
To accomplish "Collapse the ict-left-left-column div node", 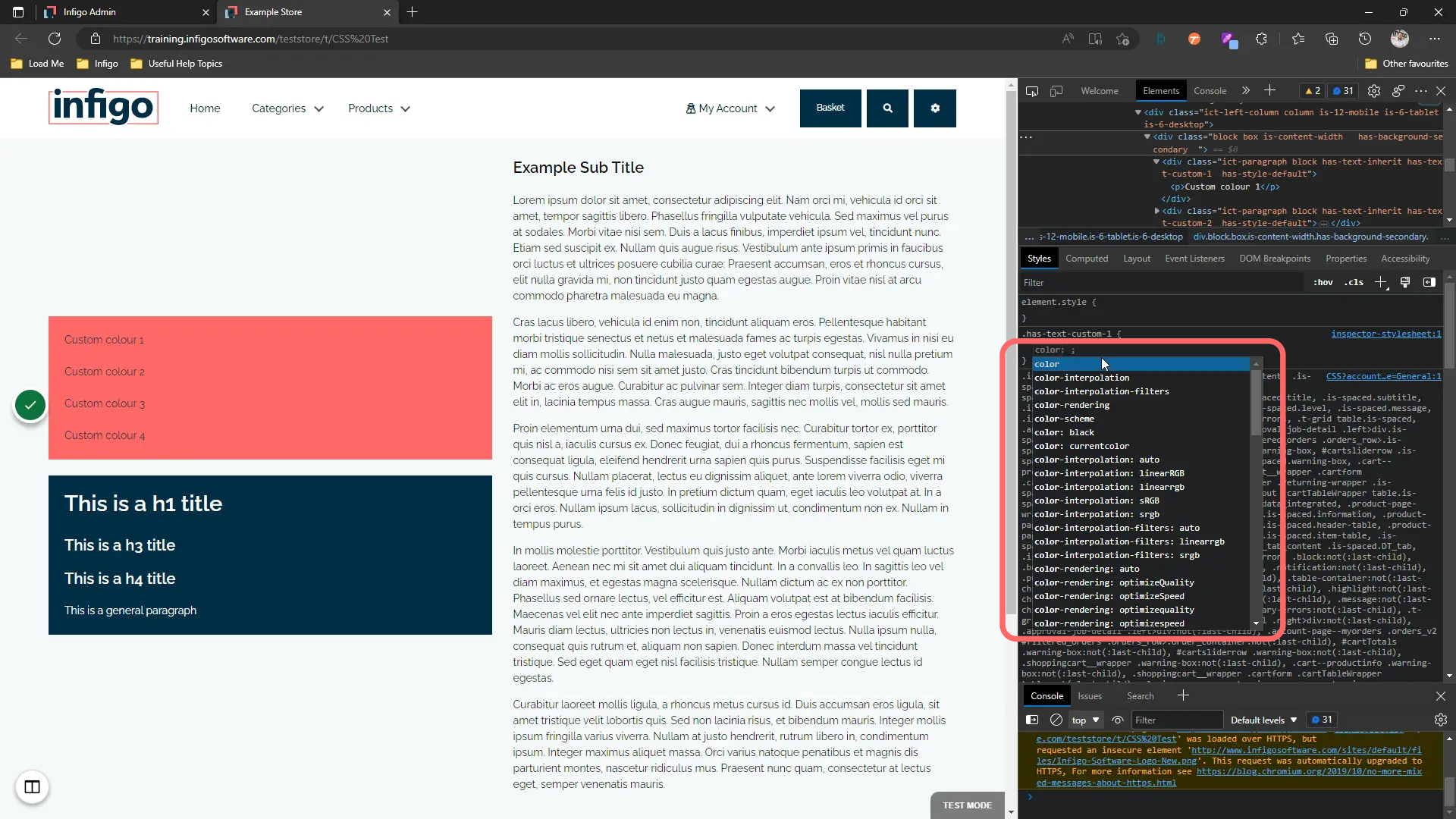I will (x=1137, y=112).
